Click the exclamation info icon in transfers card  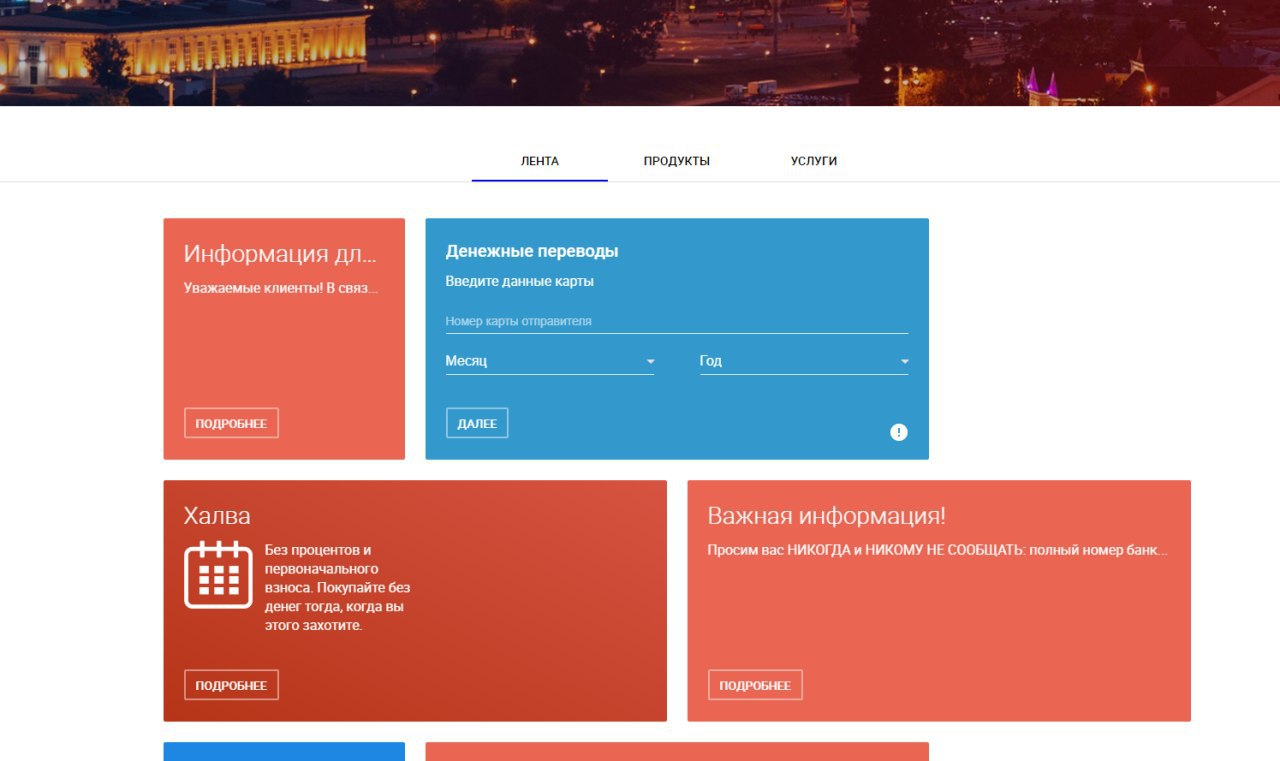pyautogui.click(x=899, y=432)
